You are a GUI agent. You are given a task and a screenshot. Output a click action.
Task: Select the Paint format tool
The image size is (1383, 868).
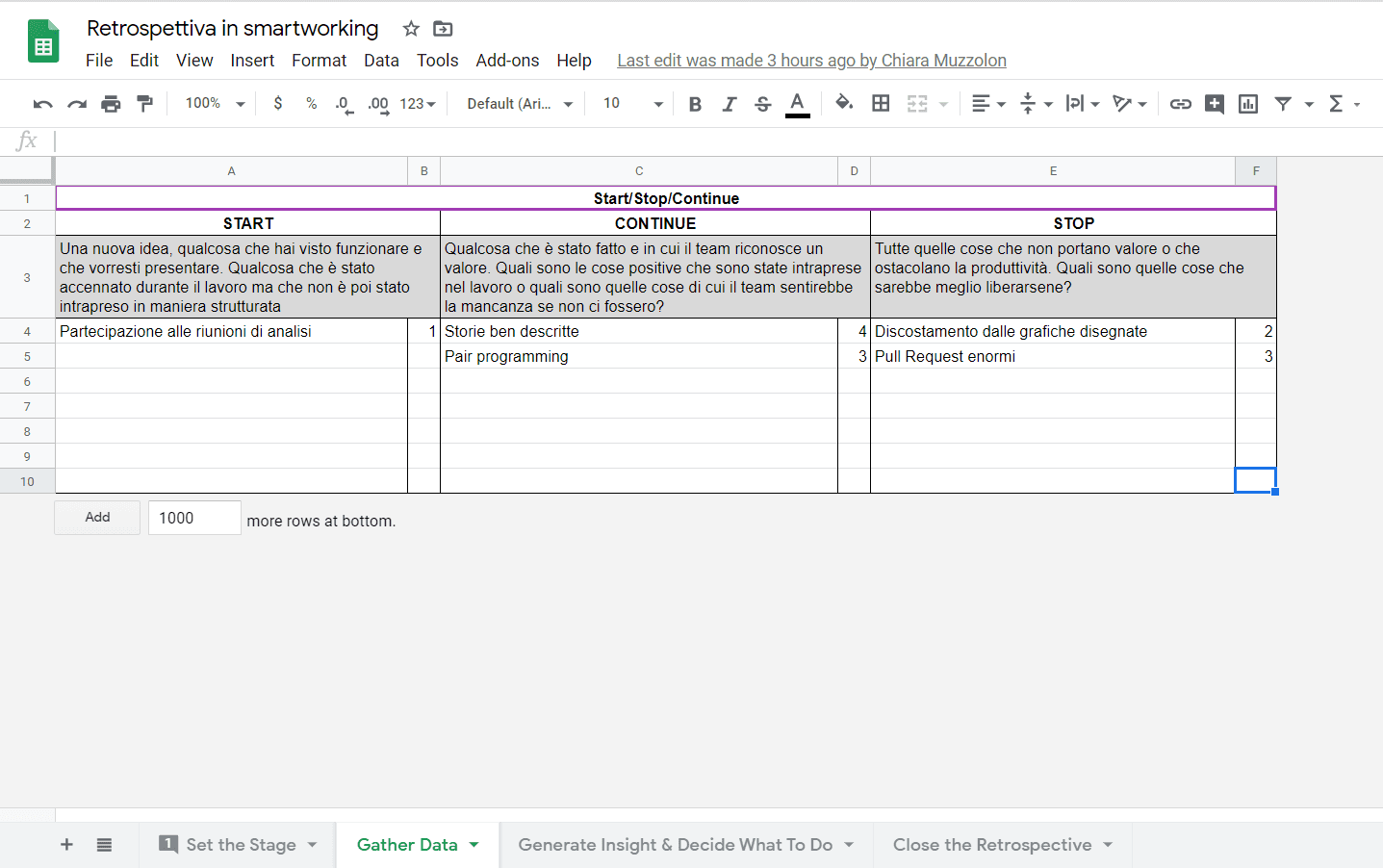point(144,104)
